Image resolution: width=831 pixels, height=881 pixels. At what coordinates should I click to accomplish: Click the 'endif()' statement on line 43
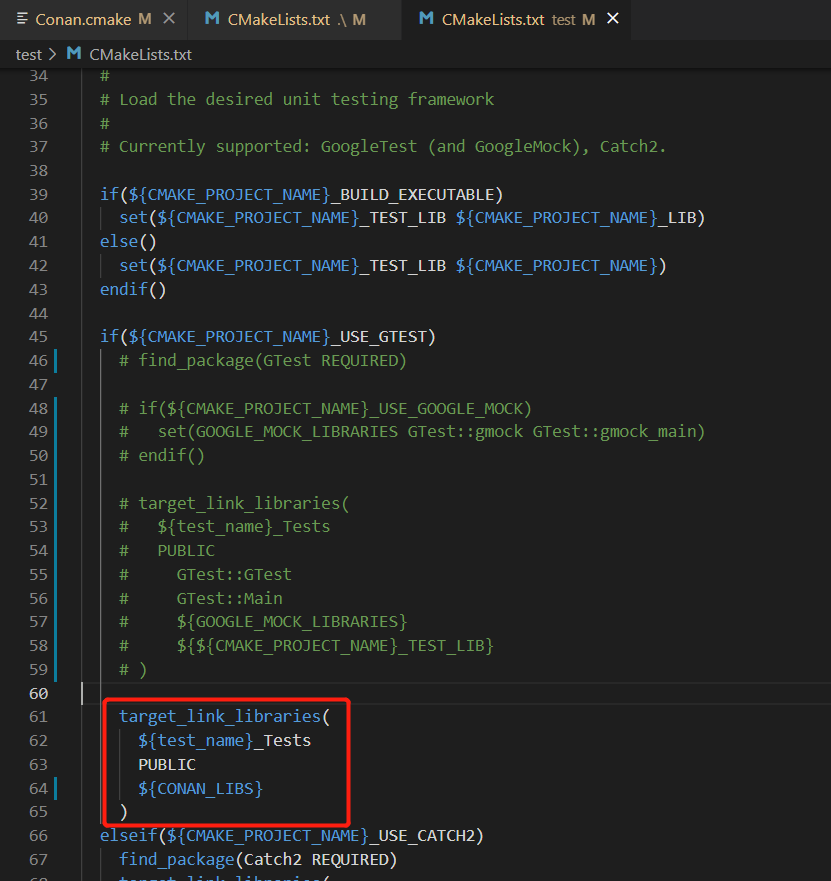(133, 289)
